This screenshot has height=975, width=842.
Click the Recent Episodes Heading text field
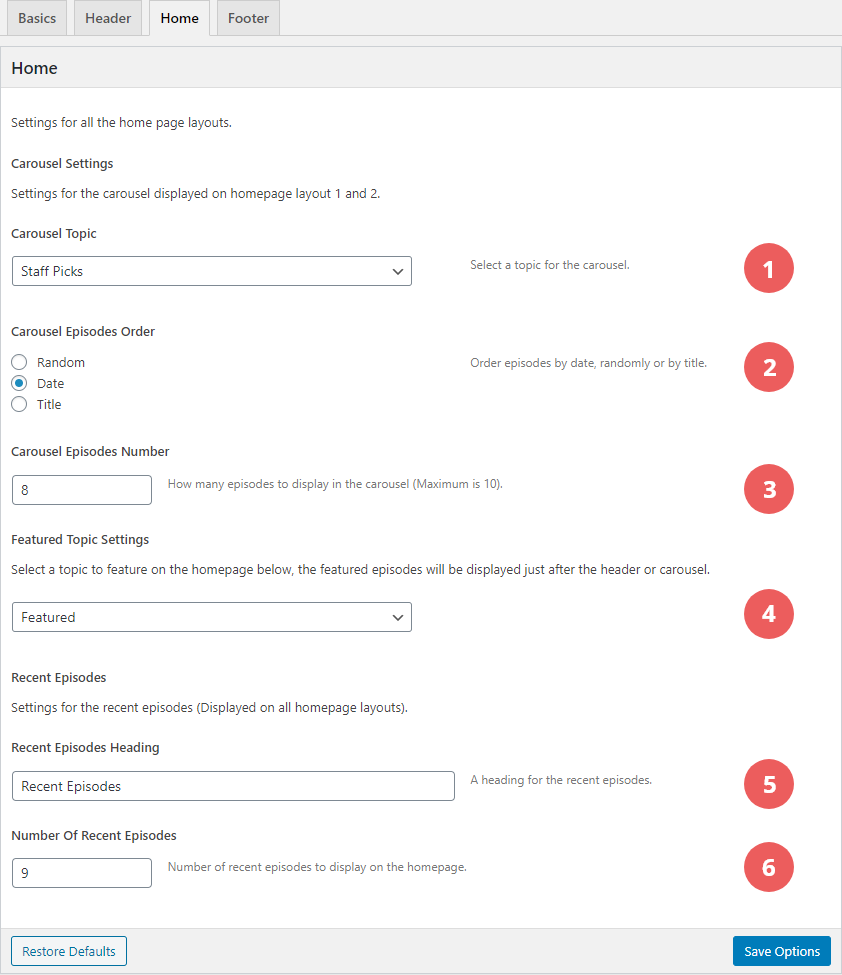[233, 786]
